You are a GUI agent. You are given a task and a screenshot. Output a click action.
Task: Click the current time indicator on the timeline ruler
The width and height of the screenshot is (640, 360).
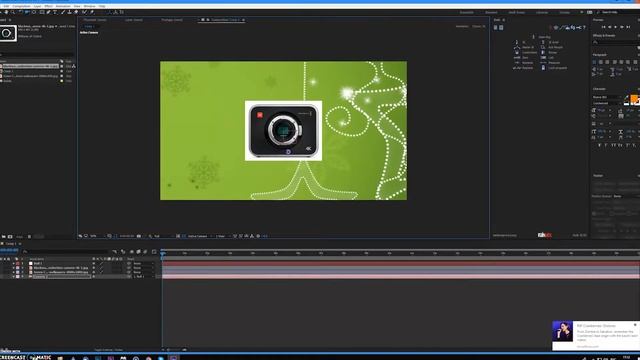(162, 253)
